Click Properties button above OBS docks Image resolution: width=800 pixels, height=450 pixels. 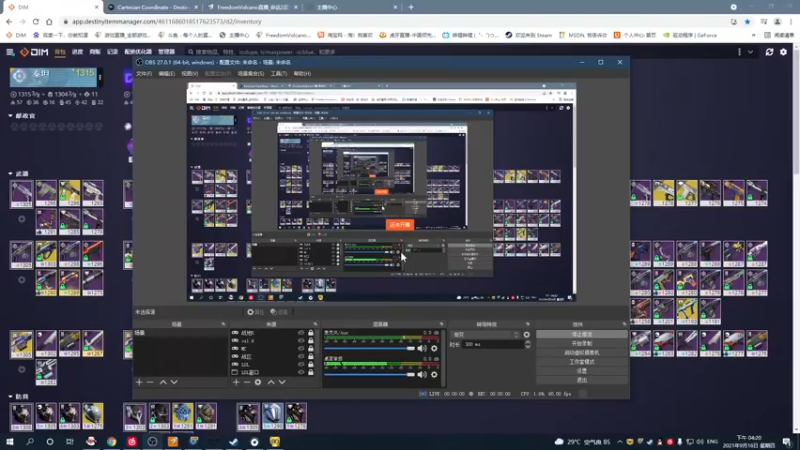[256, 312]
